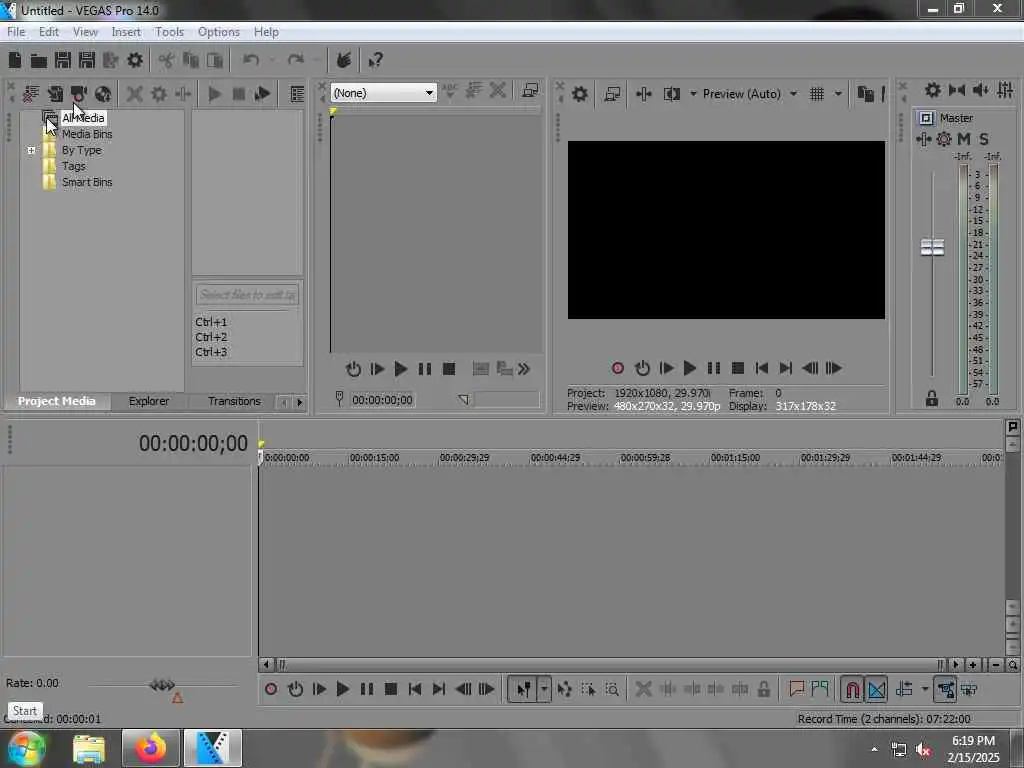Undo the last action

[x=251, y=60]
